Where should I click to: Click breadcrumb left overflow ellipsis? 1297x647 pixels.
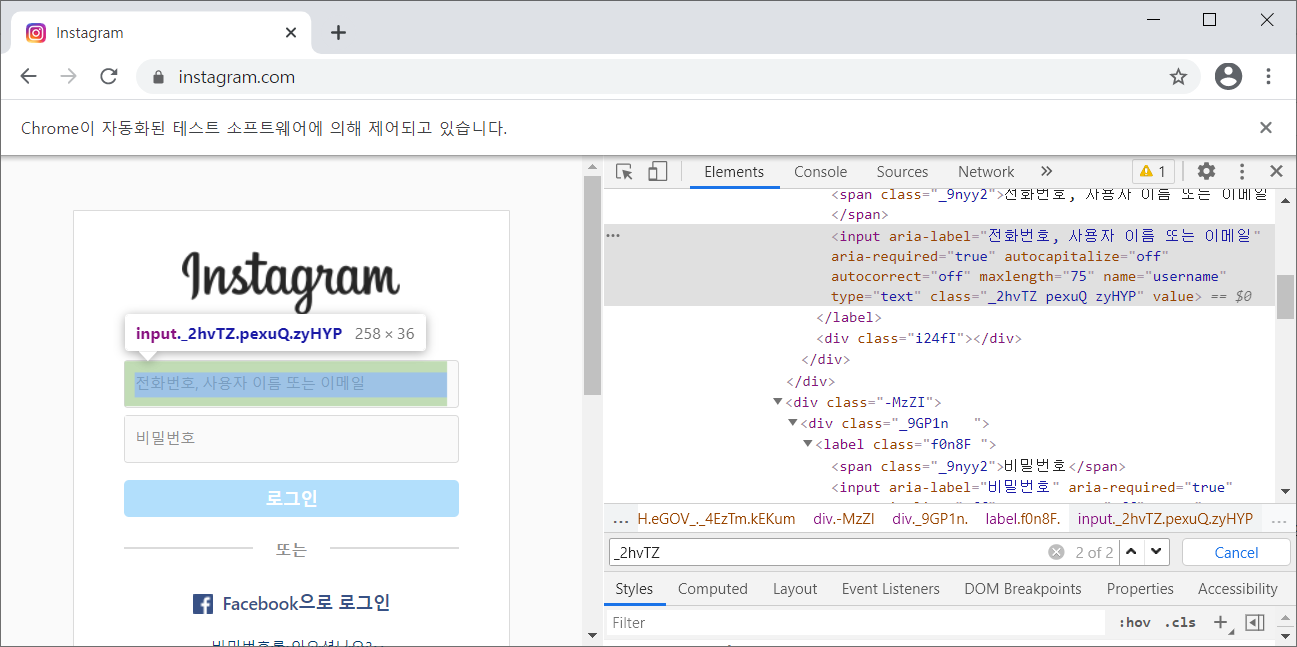(x=621, y=519)
